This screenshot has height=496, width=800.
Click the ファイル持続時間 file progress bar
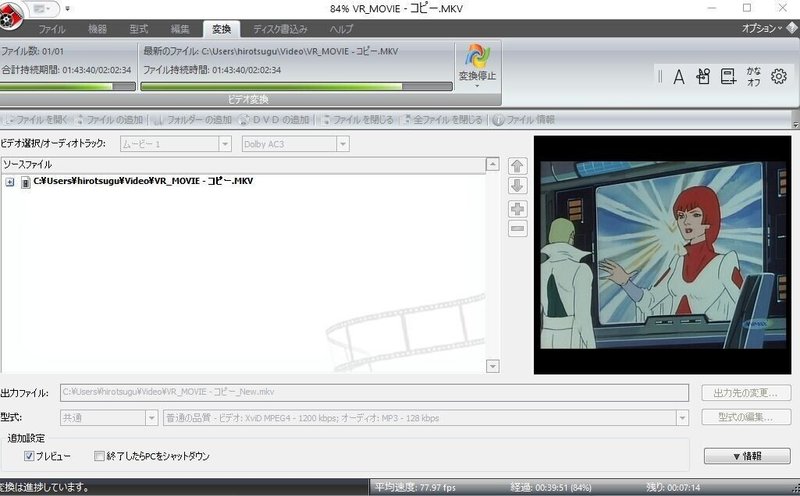pos(296,87)
